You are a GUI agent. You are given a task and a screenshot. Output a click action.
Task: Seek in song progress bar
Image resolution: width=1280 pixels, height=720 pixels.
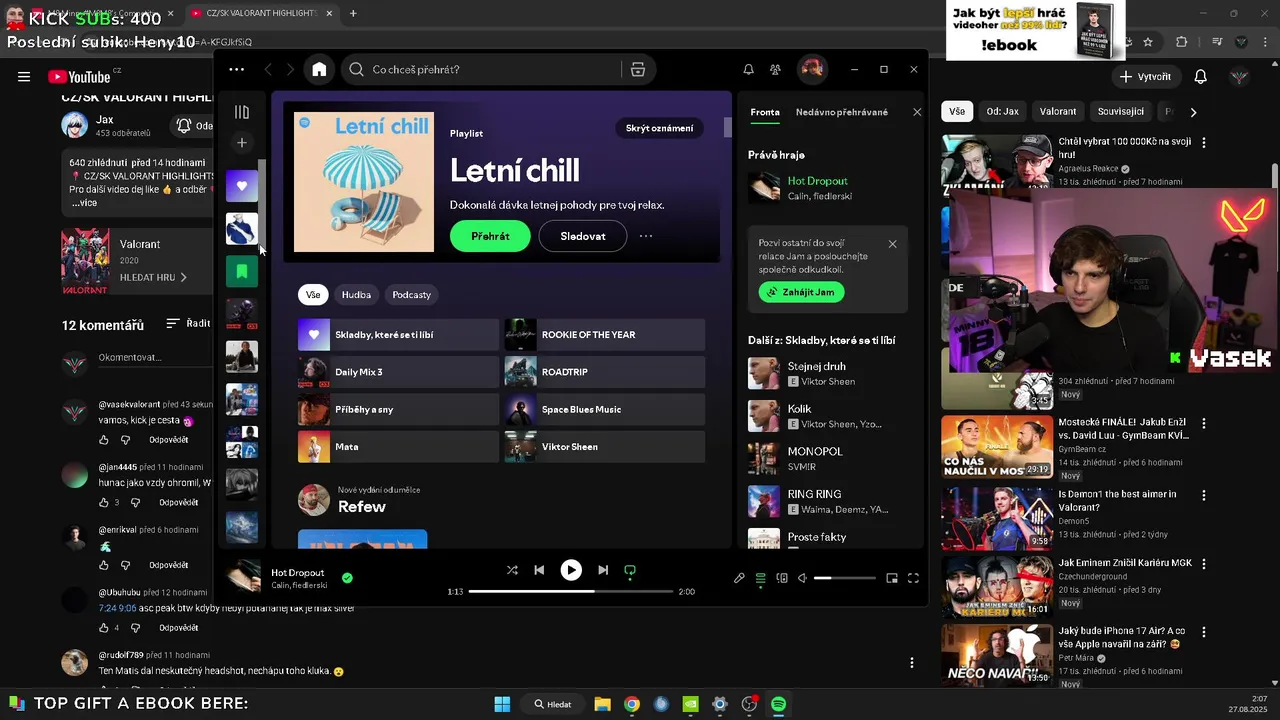pos(571,592)
